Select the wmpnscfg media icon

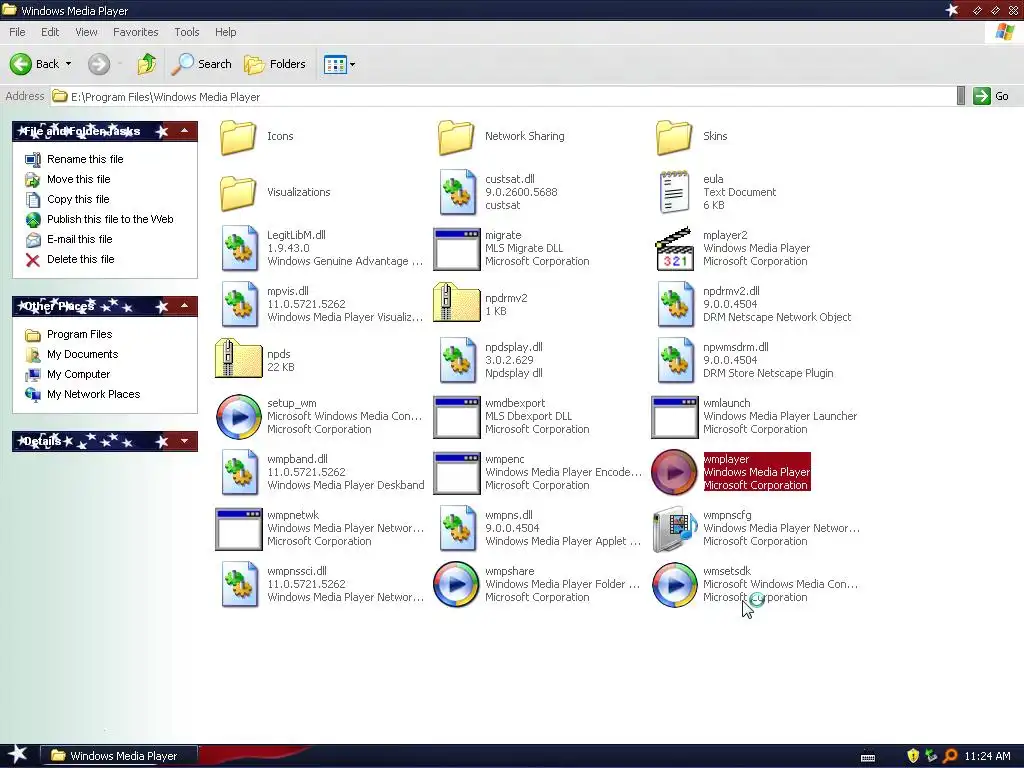(x=675, y=529)
